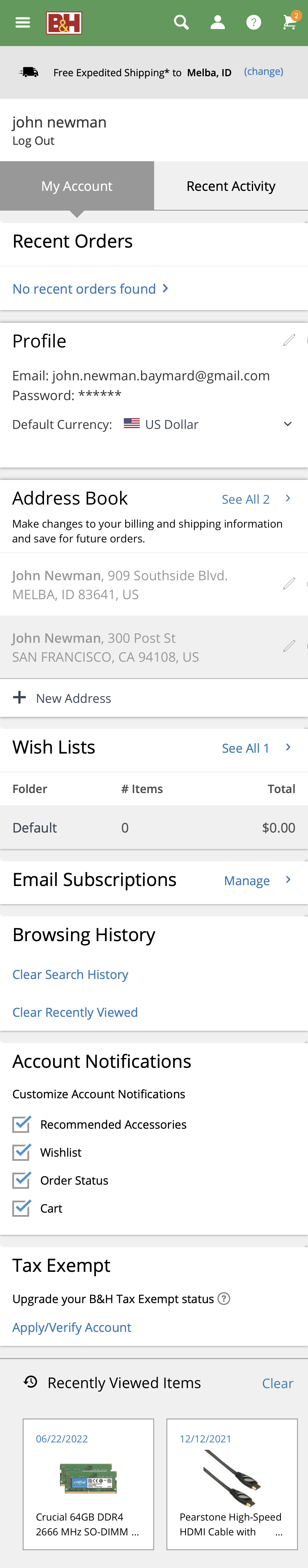Screen dimensions: 308x1568
Task: Expand the Default Currency dropdown
Action: click(x=287, y=424)
